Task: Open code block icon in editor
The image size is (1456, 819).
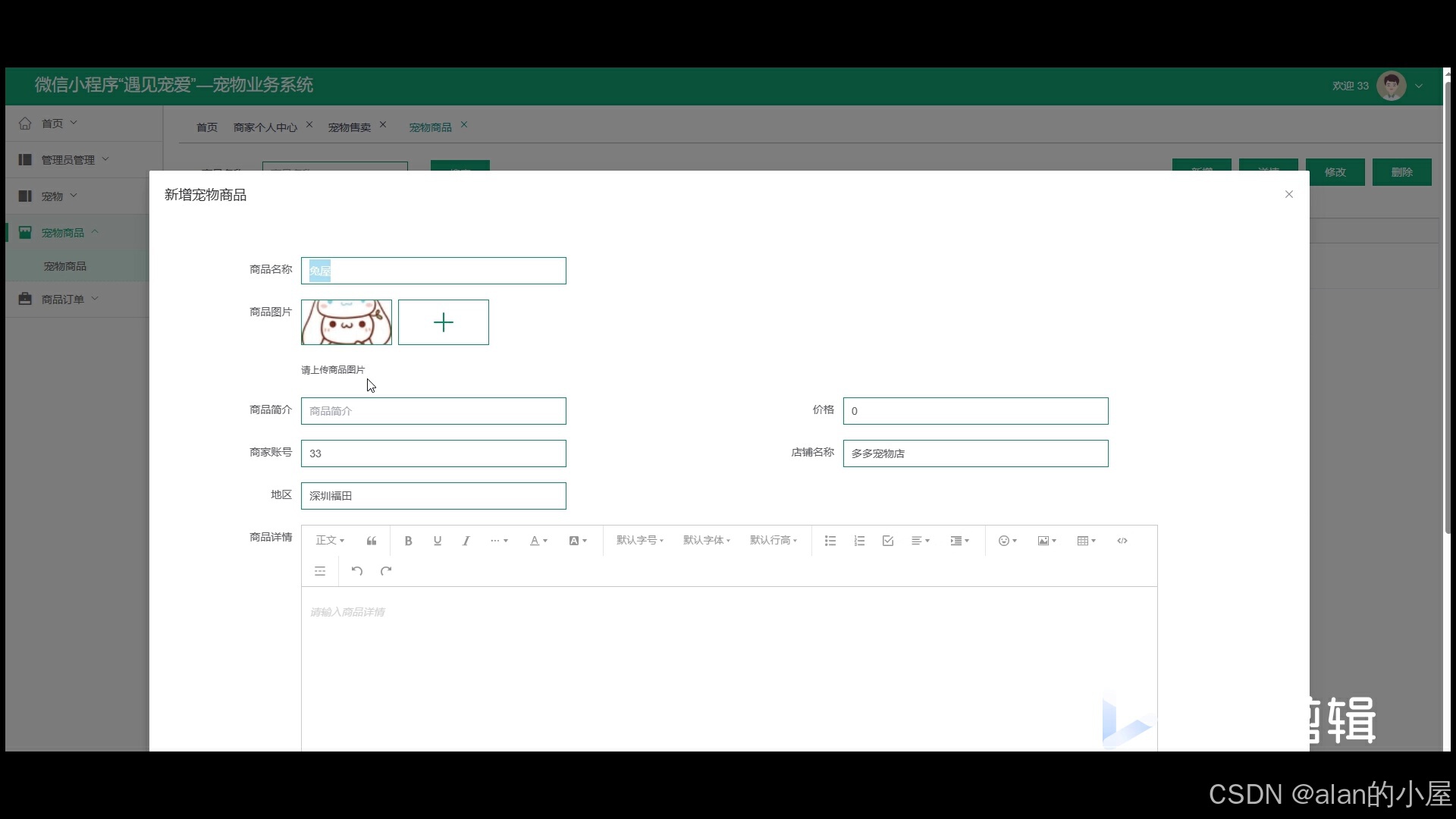Action: pos(1122,541)
